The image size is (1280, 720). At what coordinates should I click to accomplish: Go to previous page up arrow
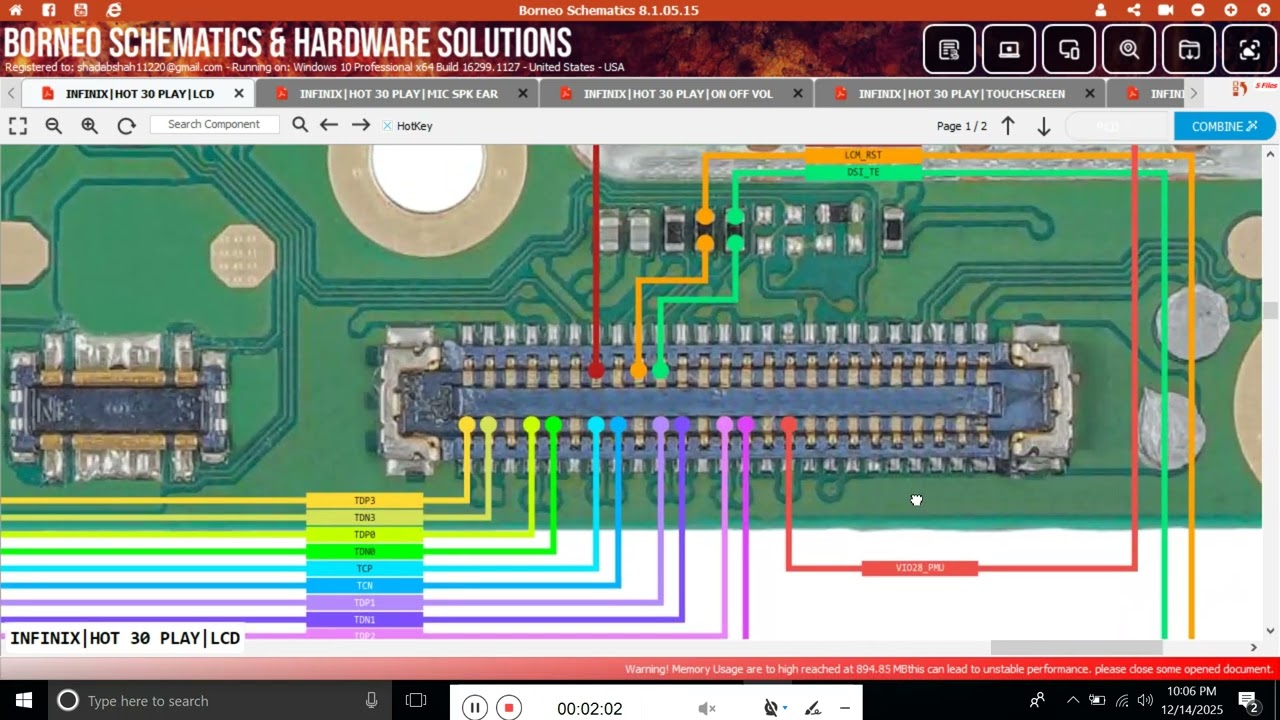click(1008, 126)
